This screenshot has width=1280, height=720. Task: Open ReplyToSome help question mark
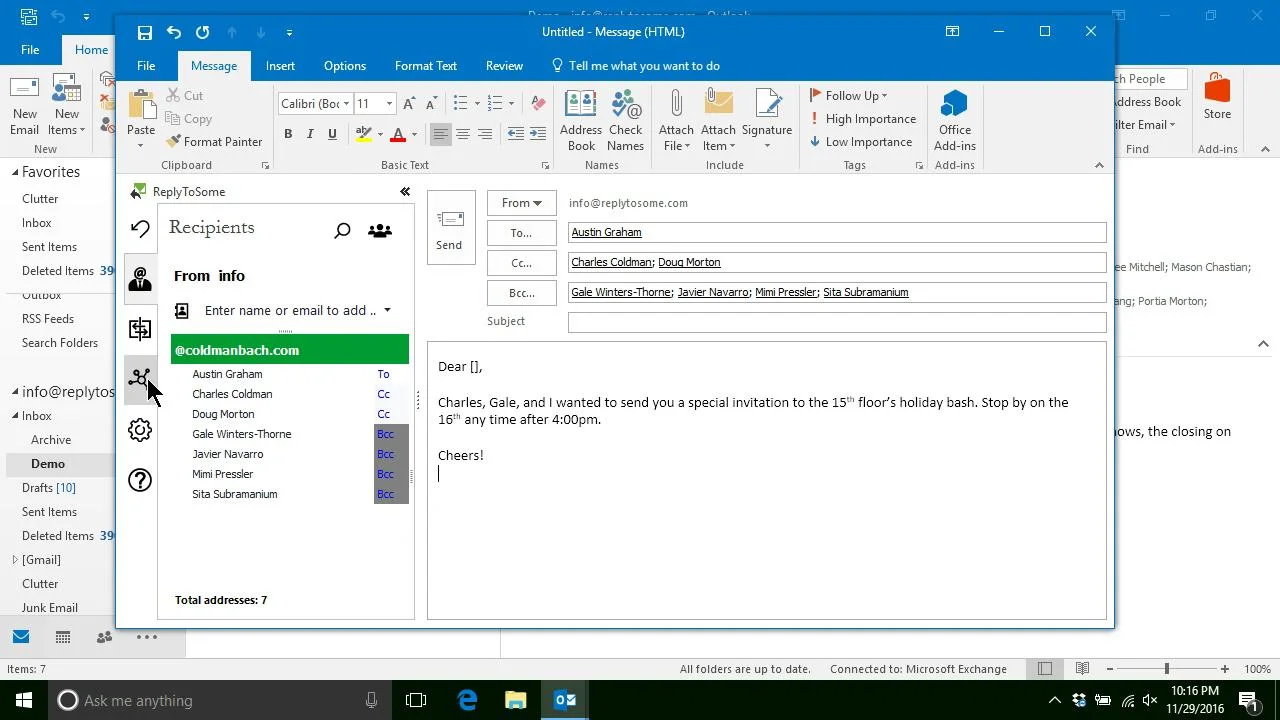coord(140,480)
